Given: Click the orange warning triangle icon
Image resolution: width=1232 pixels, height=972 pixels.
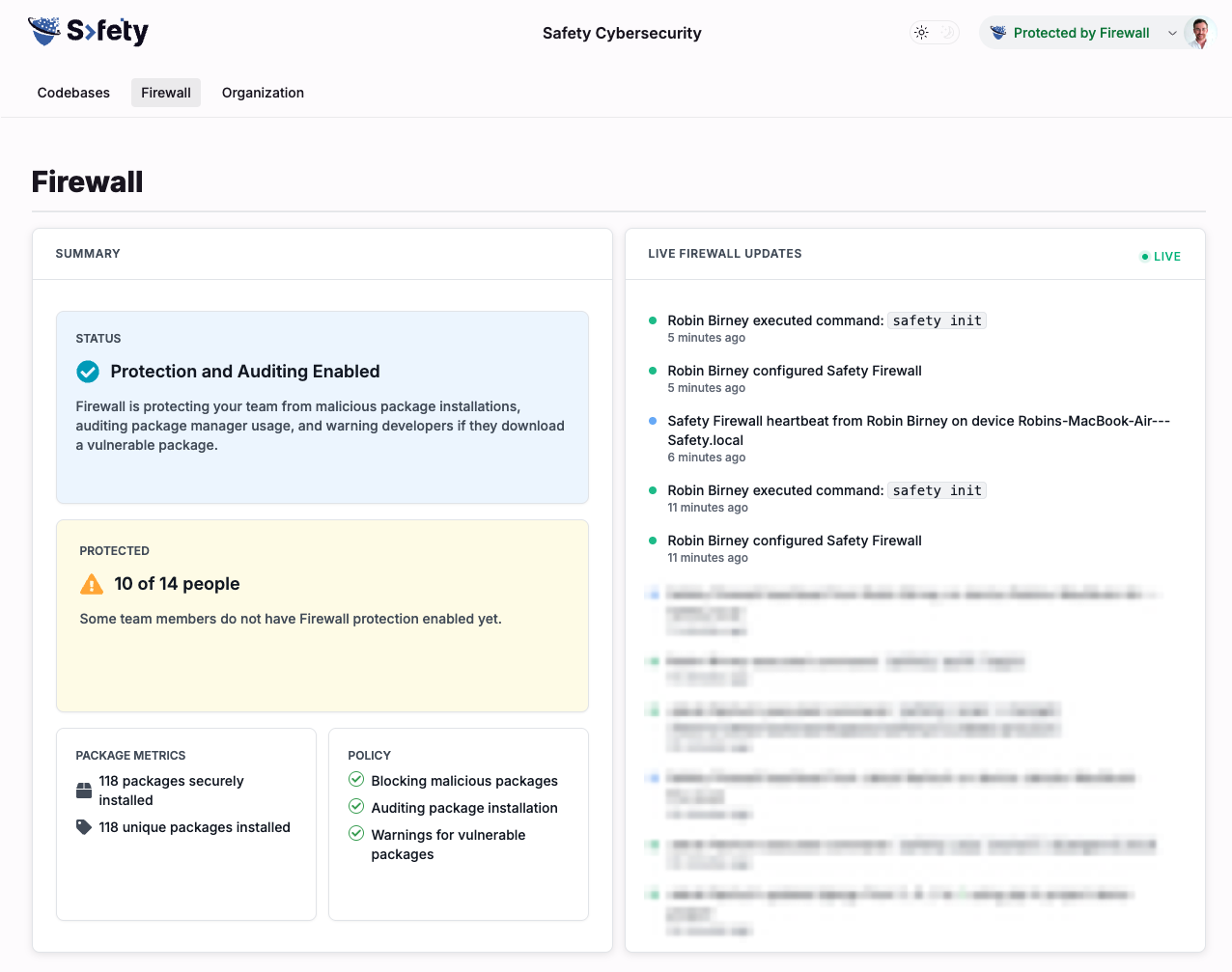Looking at the screenshot, I should (92, 584).
